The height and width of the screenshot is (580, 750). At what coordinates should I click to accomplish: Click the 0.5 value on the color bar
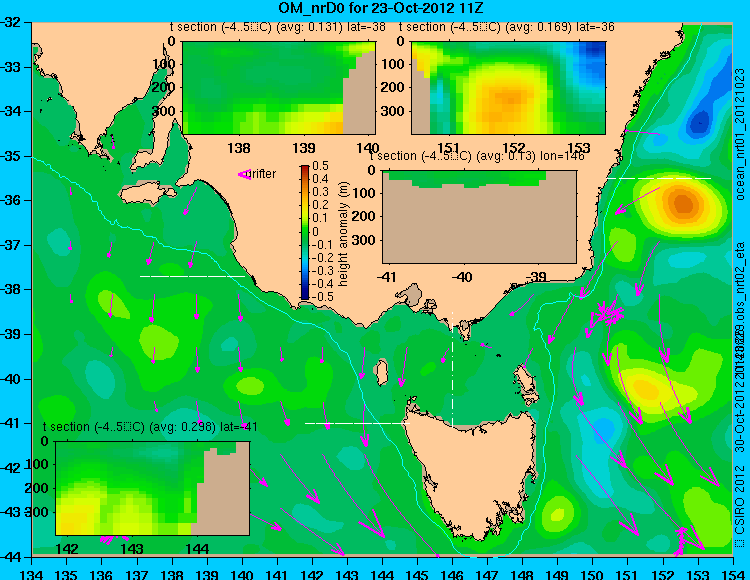tap(320, 166)
